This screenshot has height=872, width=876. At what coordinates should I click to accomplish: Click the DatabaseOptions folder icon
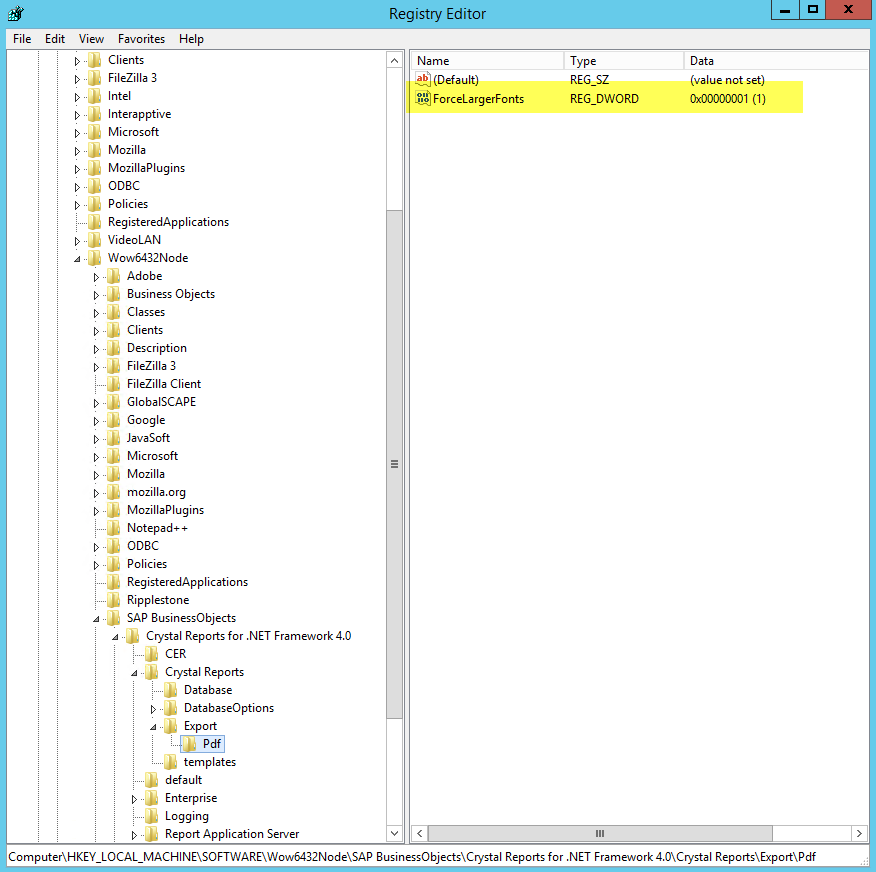tap(170, 708)
